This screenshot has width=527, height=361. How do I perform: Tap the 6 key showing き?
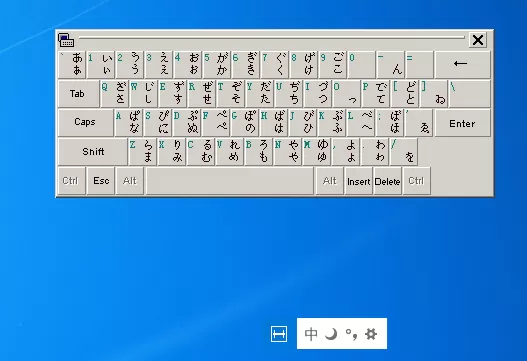[245, 65]
